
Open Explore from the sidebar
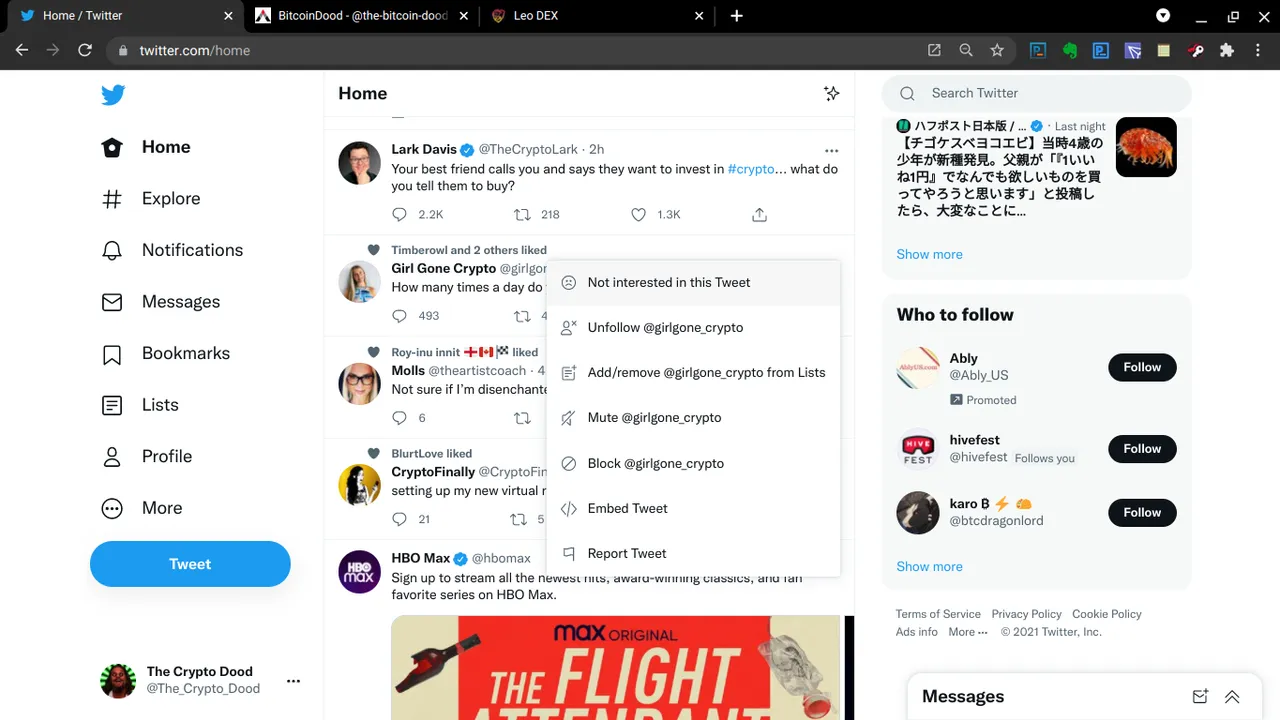(x=151, y=199)
